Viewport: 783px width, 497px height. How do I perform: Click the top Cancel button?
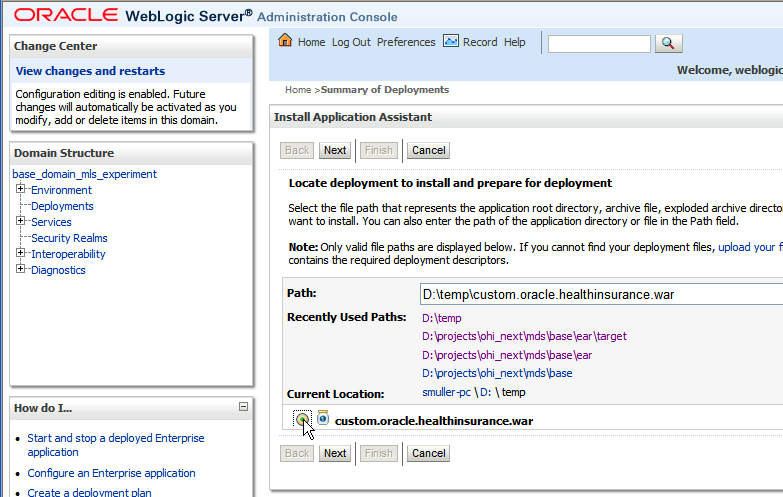point(428,150)
